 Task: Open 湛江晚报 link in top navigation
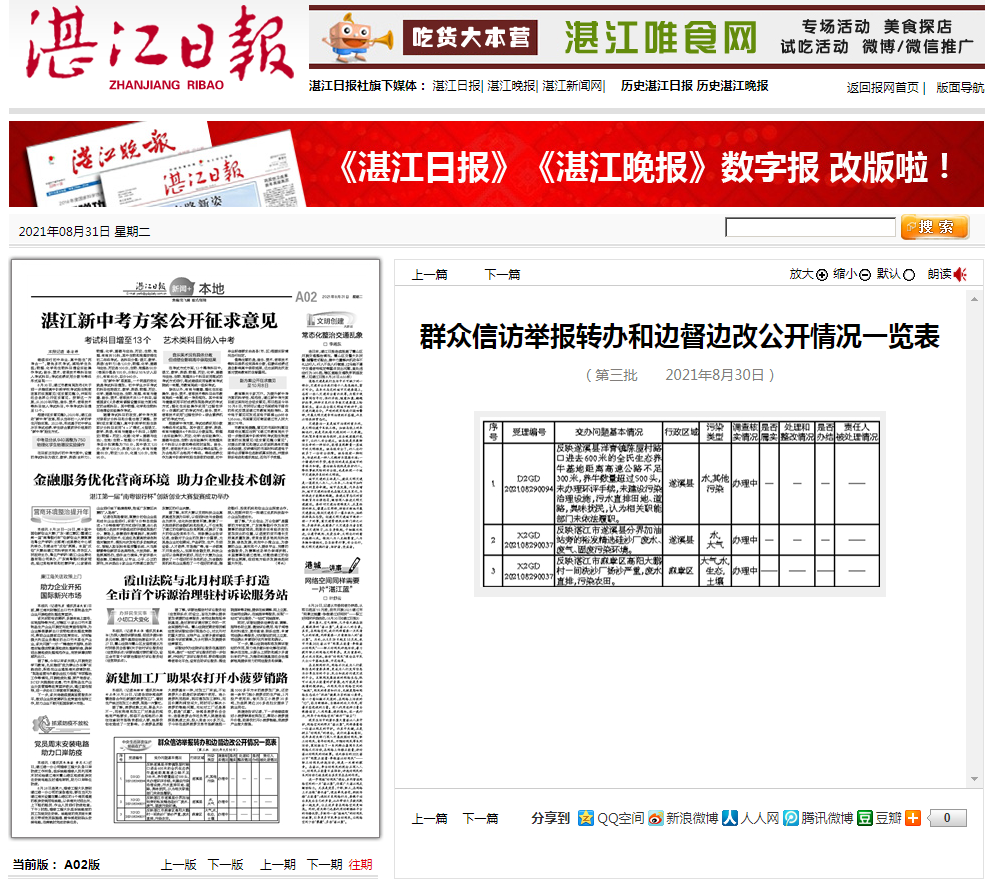[x=511, y=86]
